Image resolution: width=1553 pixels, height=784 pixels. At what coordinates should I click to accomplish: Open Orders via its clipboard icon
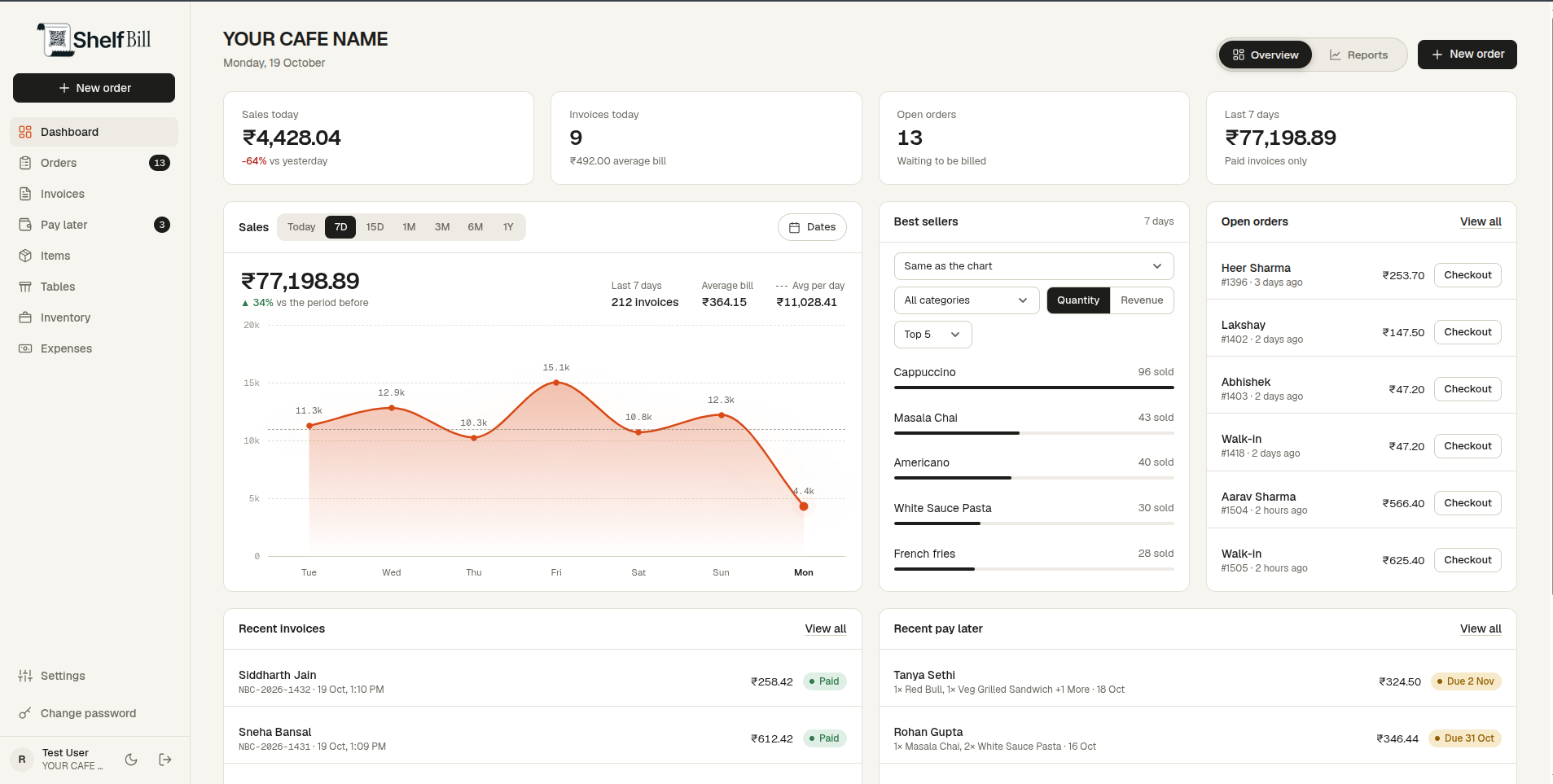tap(25, 163)
